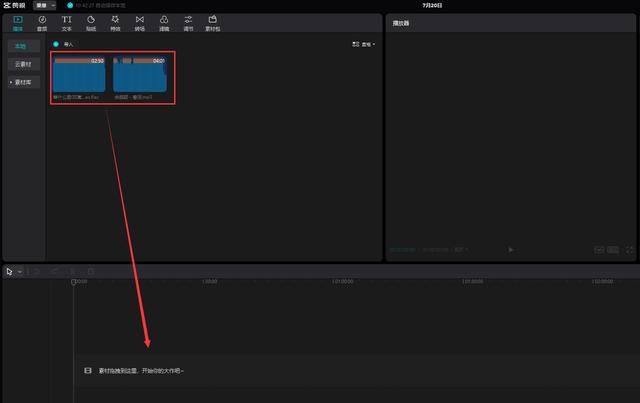Image resolution: width=640 pixels, height=403 pixels.
Task: Open the player zoom-to-fit dropdown
Action: 461,249
